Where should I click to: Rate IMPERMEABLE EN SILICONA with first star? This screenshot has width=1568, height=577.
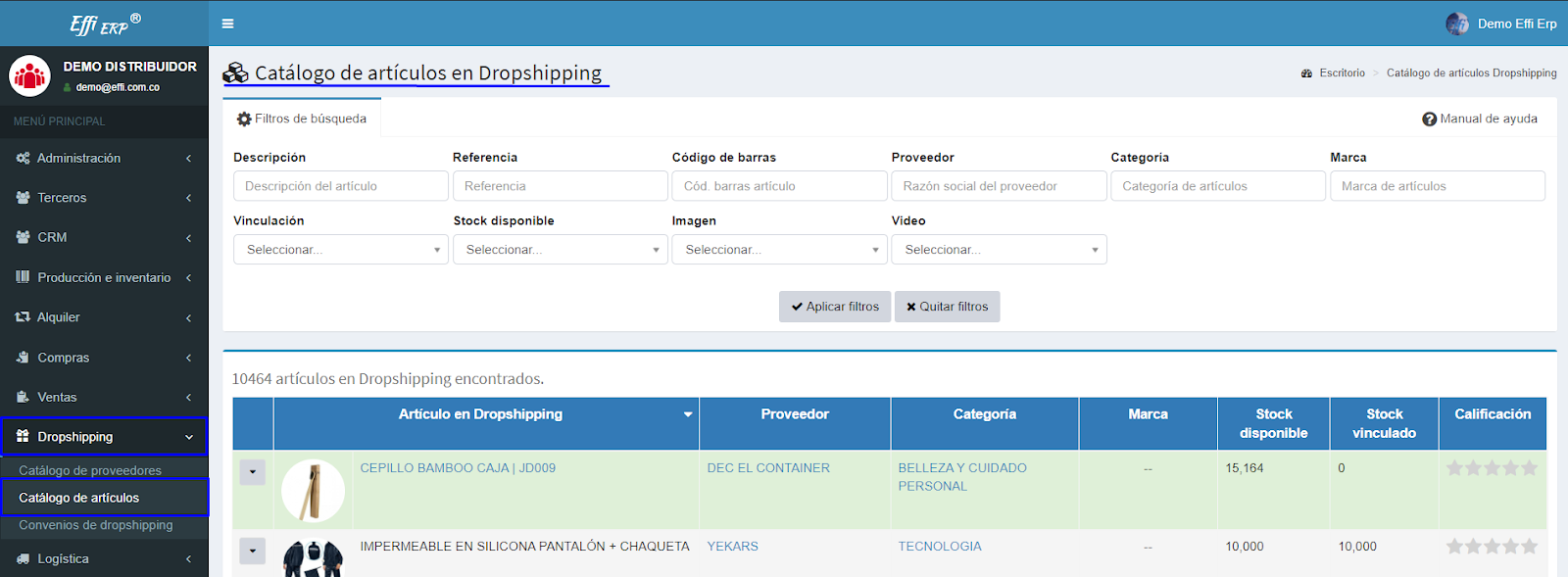(1455, 547)
